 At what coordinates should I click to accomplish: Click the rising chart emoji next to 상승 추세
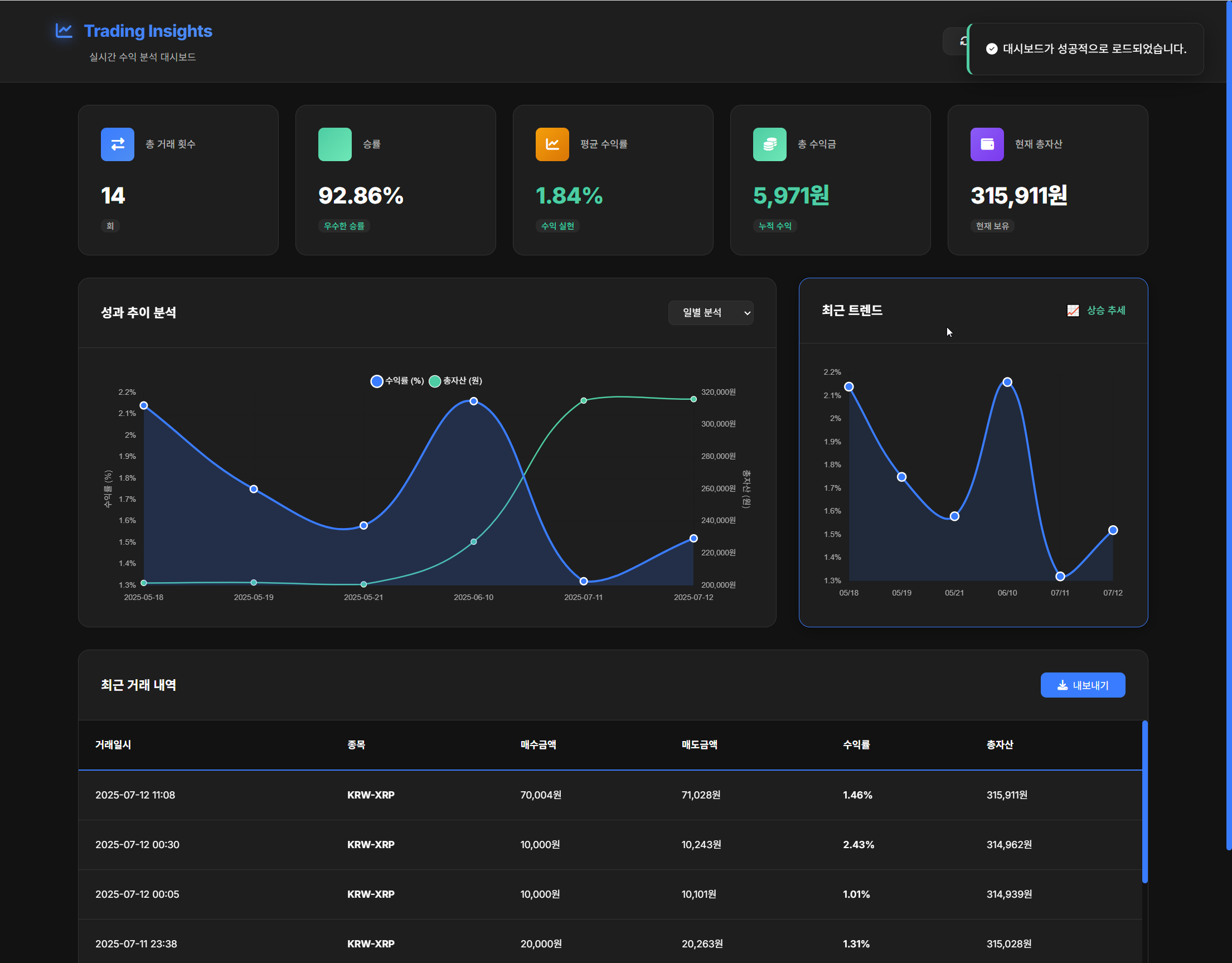pos(1073,311)
